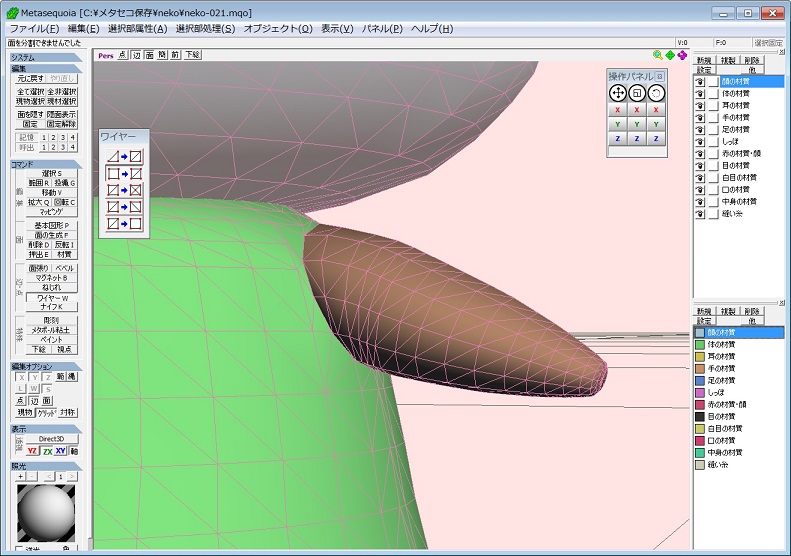Collapse the 編集オプション section header

30,367
